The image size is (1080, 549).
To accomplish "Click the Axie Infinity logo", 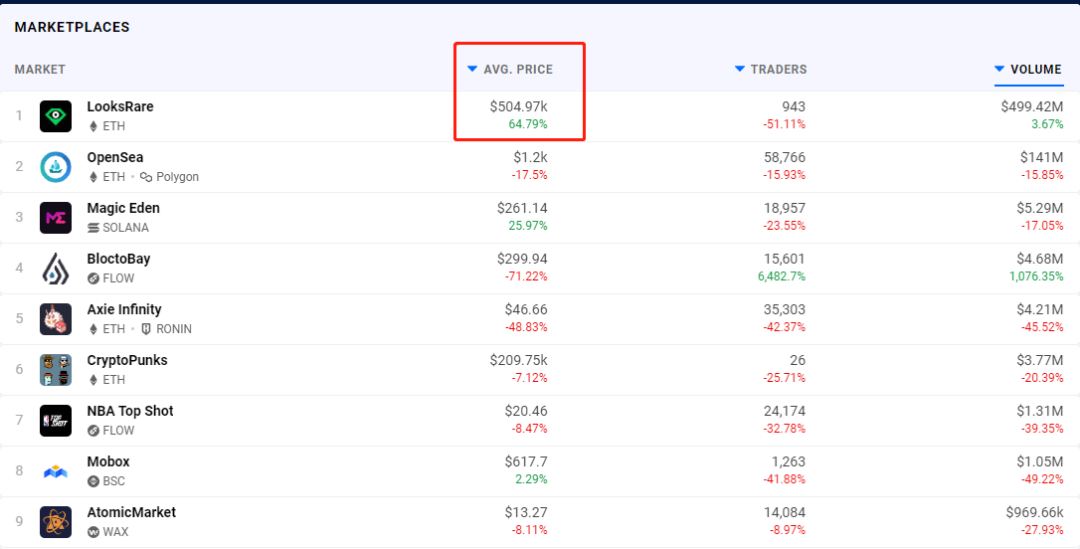I will pyautogui.click(x=56, y=319).
